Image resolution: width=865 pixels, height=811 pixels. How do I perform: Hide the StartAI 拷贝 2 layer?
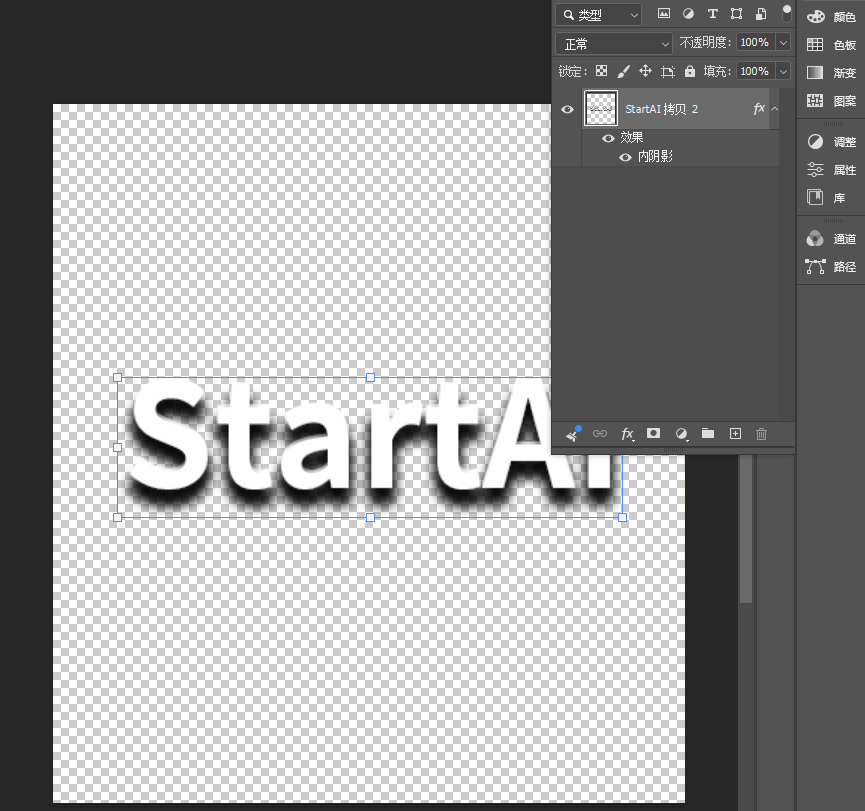(567, 109)
